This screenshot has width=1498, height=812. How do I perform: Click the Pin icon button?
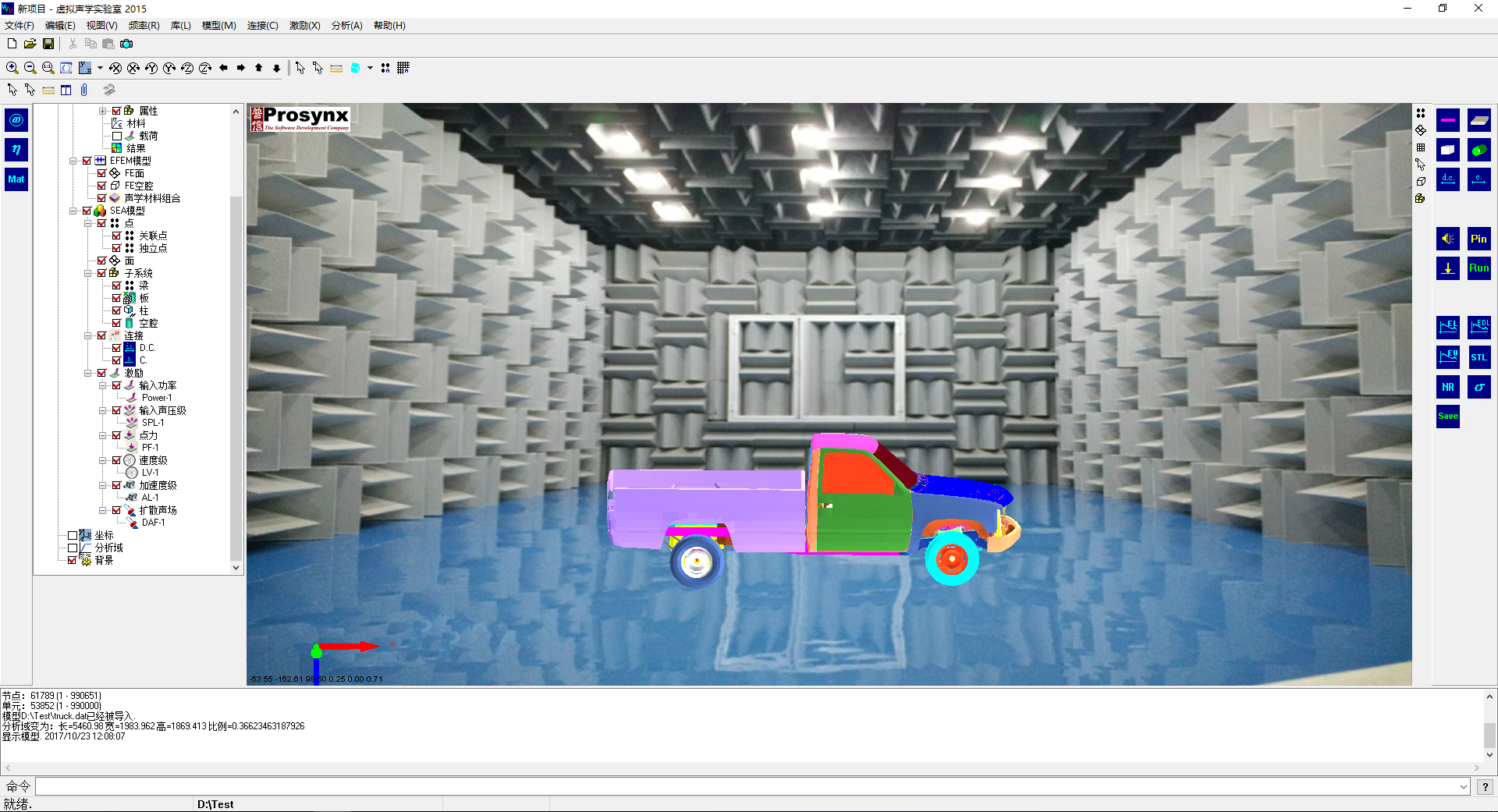(x=1478, y=239)
